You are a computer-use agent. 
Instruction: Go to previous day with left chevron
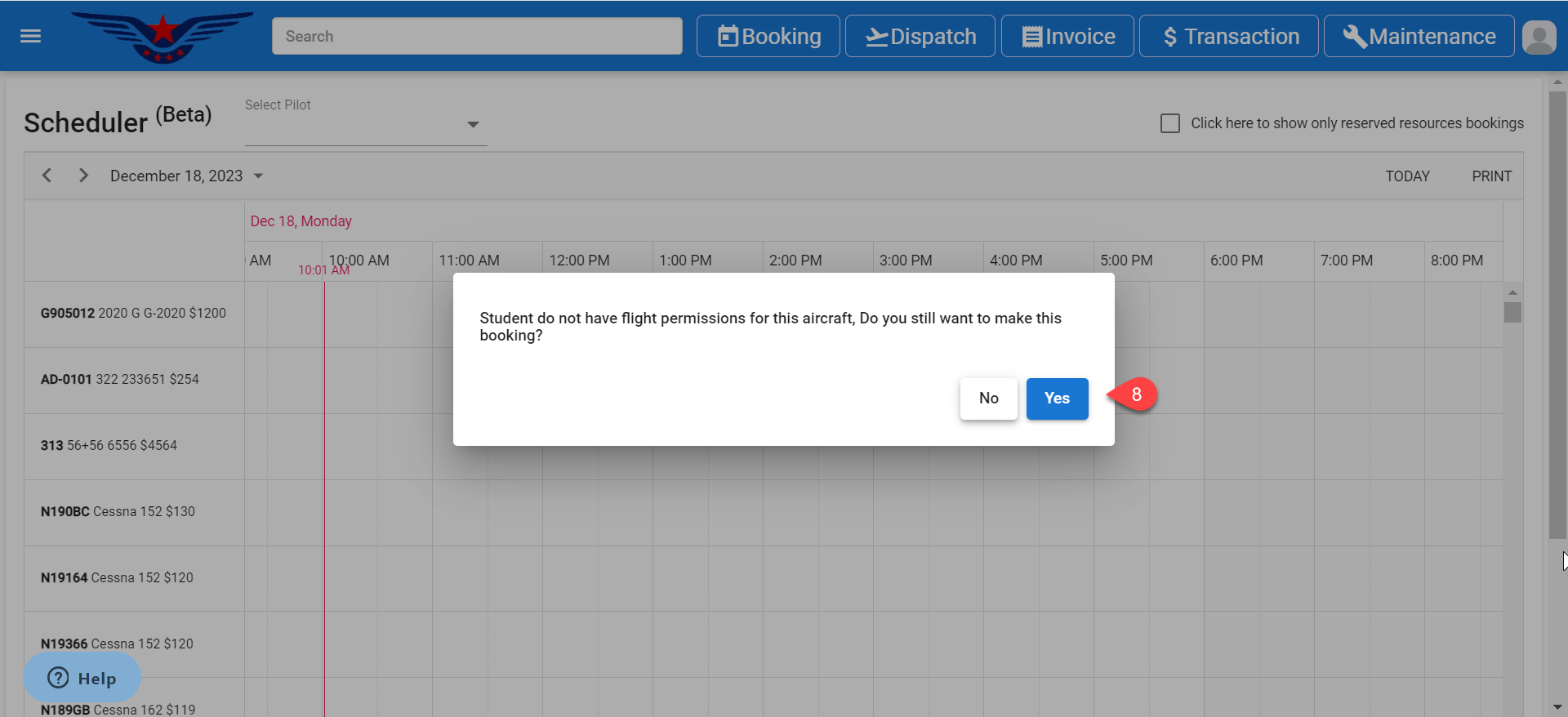(47, 176)
